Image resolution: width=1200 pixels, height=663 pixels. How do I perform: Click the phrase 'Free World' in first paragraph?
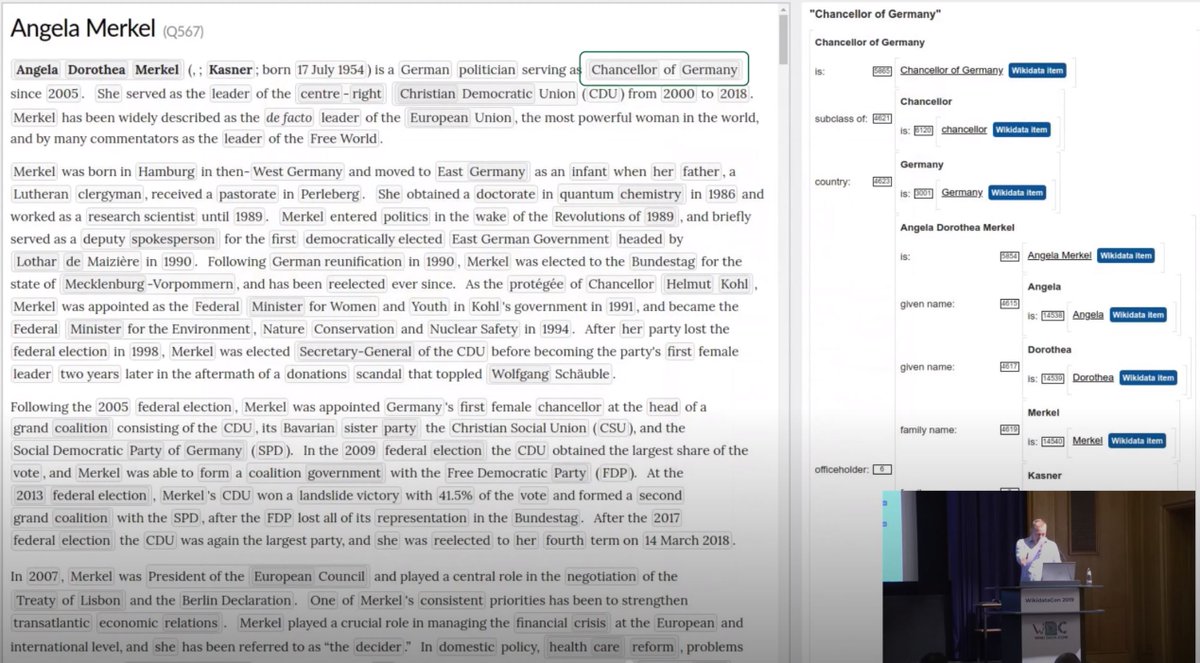[x=344, y=139]
